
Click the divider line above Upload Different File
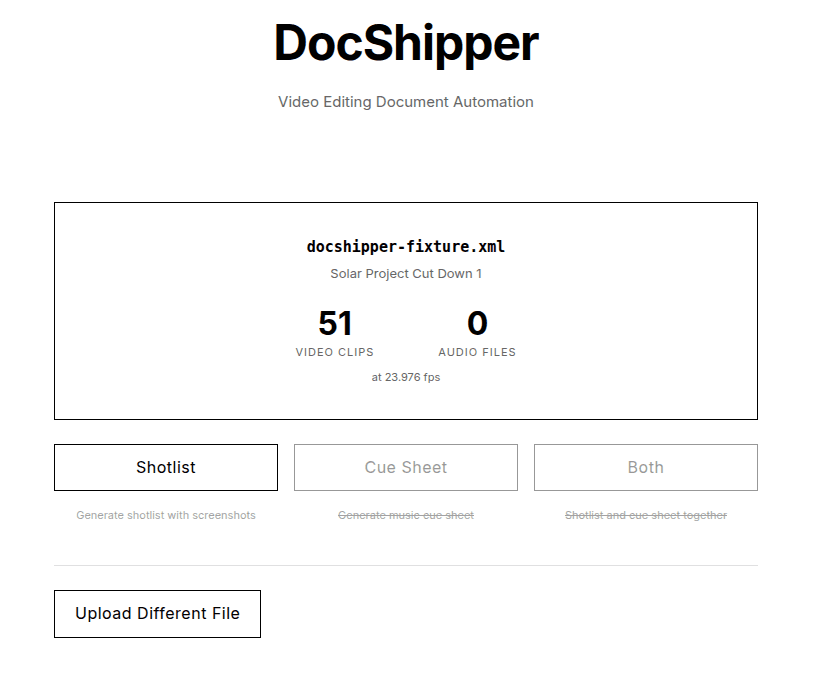tap(405, 563)
